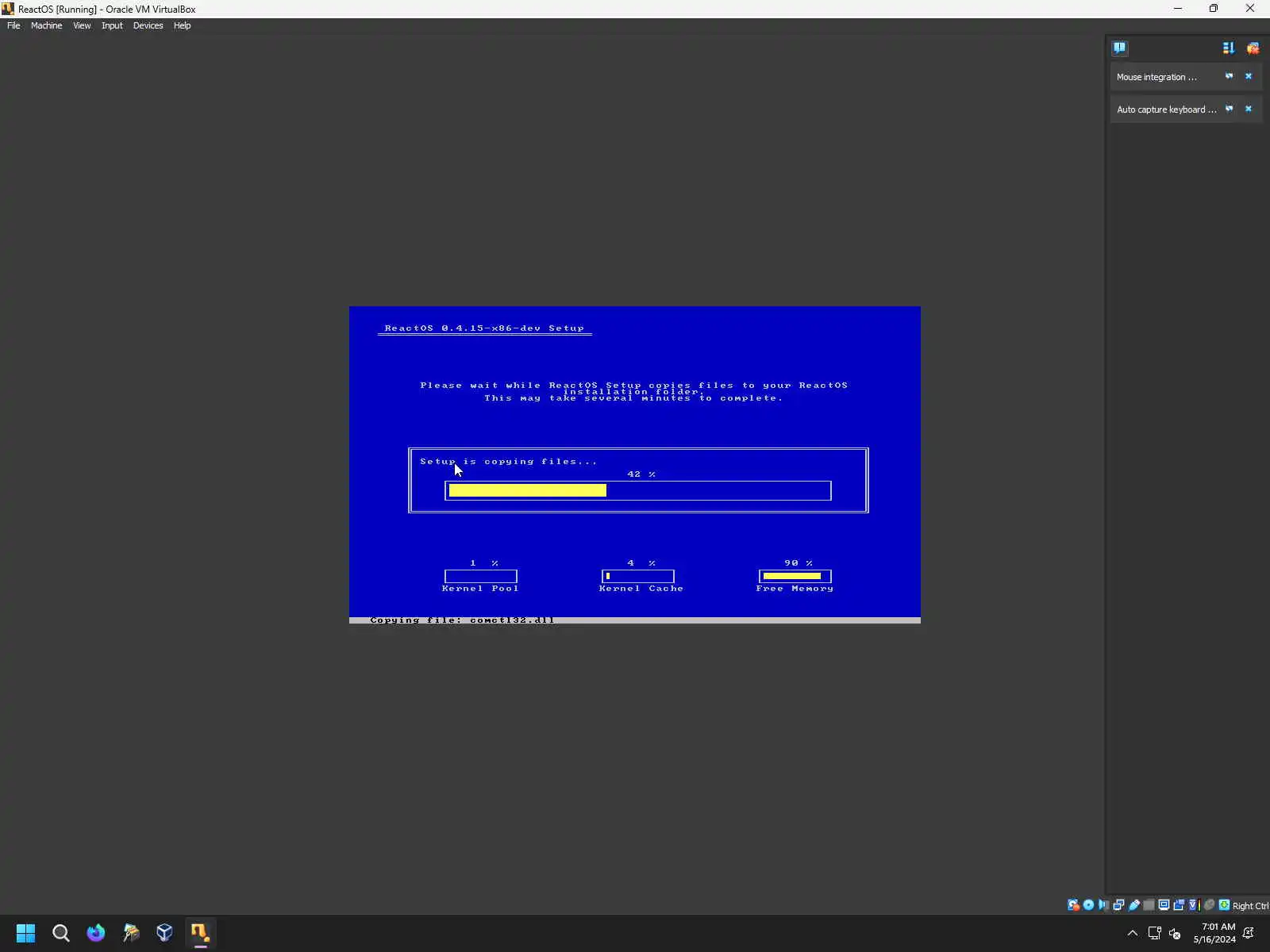Click the Free Memory usage bar

(795, 576)
